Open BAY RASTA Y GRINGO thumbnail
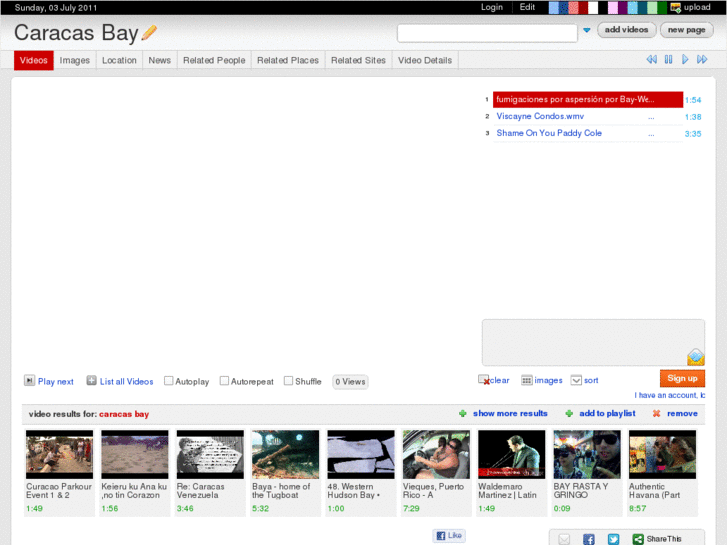The width and height of the screenshot is (727, 545). (587, 454)
